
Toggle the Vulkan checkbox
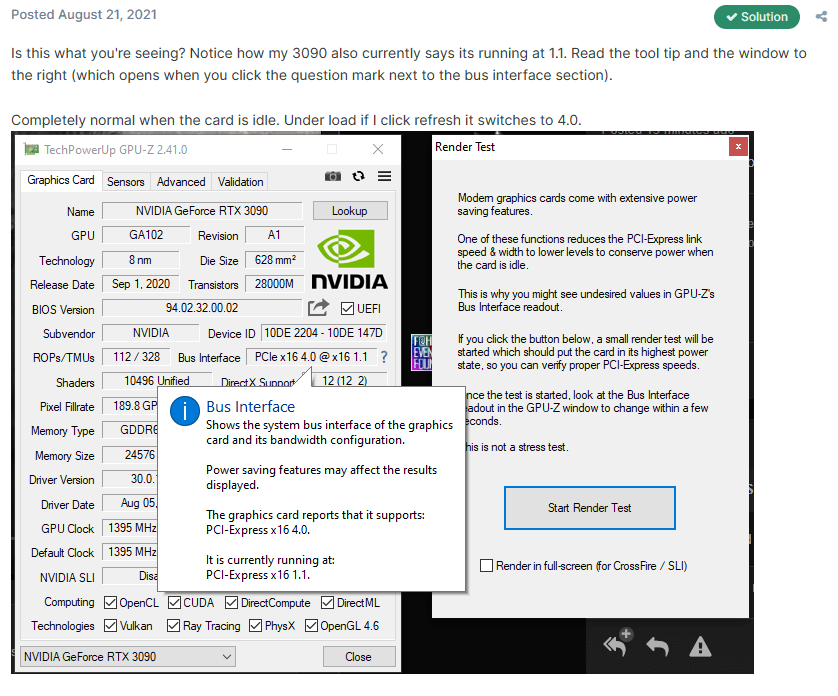click(110, 625)
